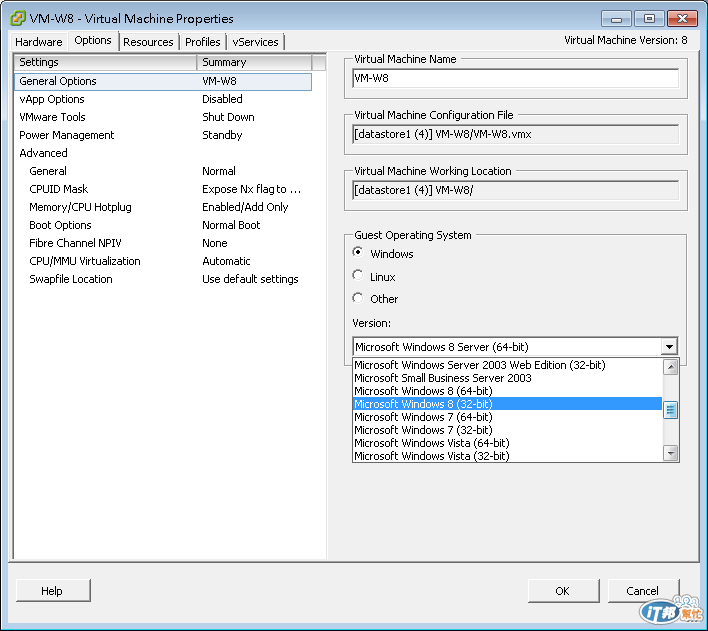Choose Windows Server 2003 Web Edition (32-bit)
Viewport: 708px width, 631px height.
tap(508, 365)
